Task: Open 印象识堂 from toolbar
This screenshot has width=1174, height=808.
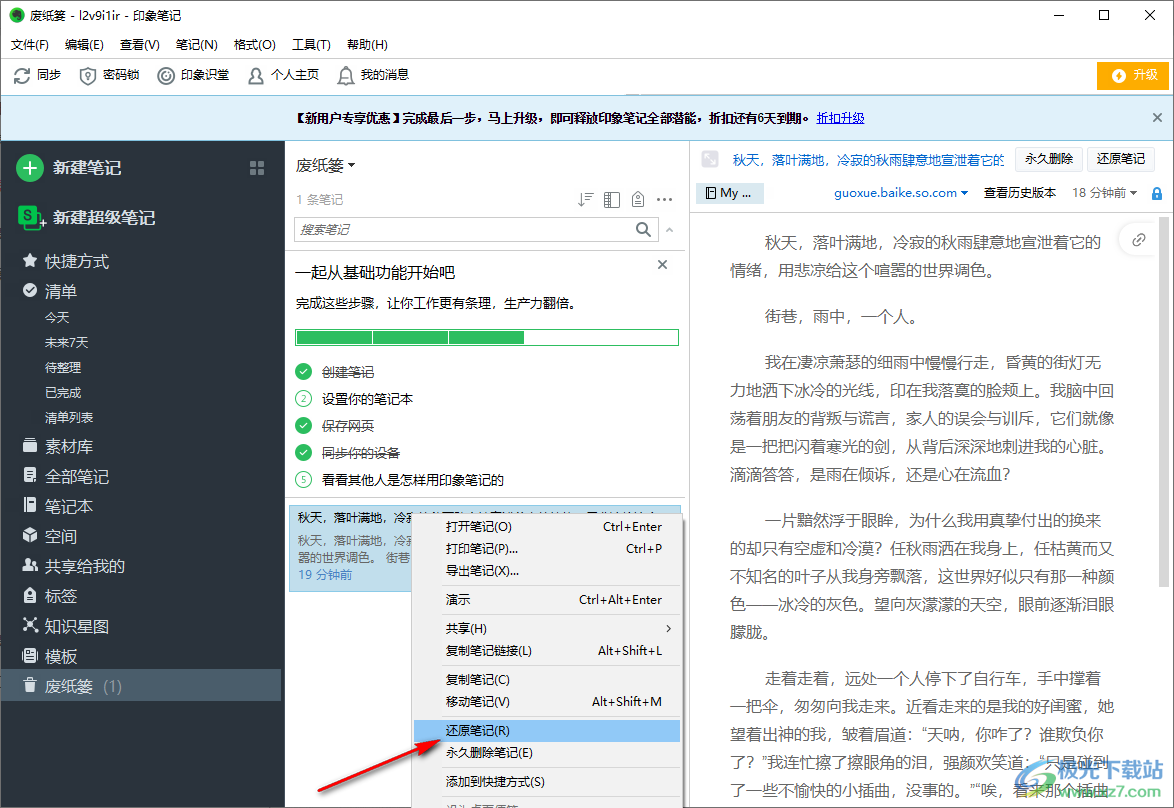Action: pyautogui.click(x=193, y=75)
